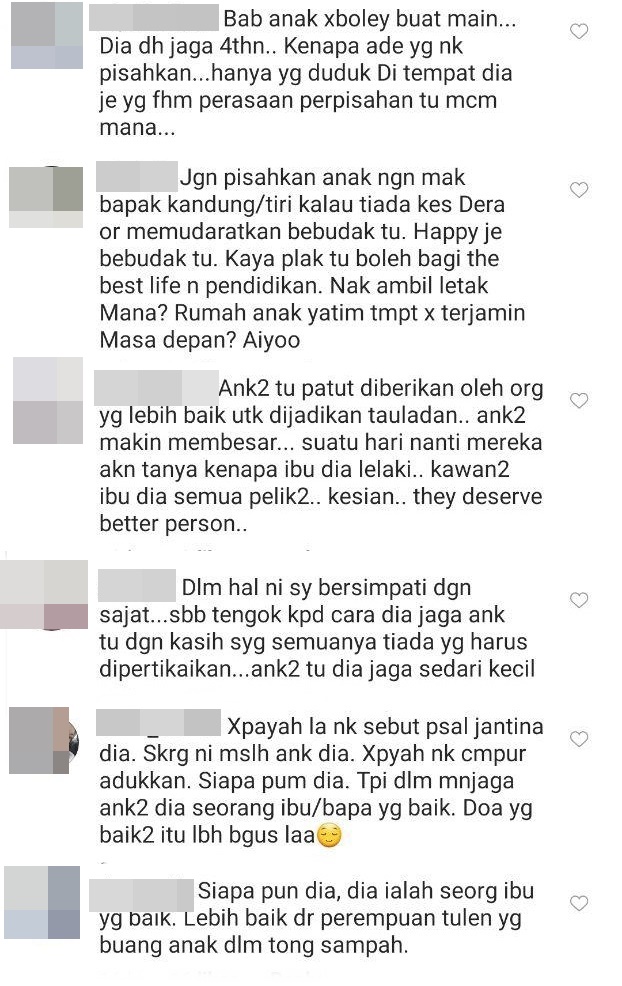Like the comment starting "Xpayah la nk sebut"
Image resolution: width=622 pixels, height=986 pixels.
579,738
